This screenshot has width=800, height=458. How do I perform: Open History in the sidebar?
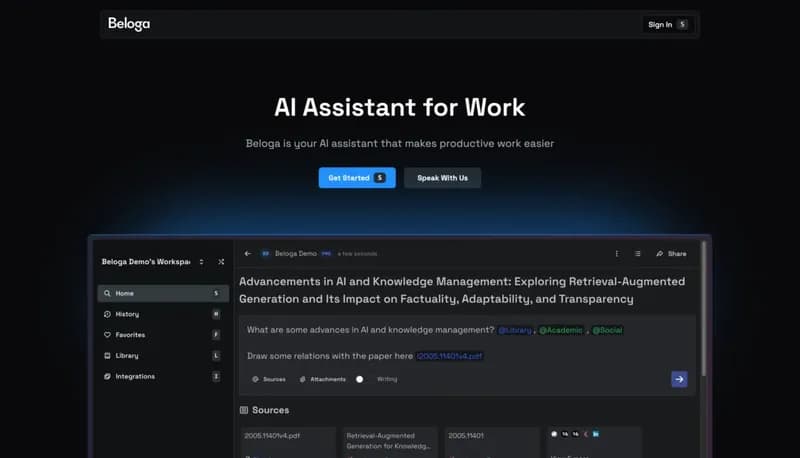[163, 314]
